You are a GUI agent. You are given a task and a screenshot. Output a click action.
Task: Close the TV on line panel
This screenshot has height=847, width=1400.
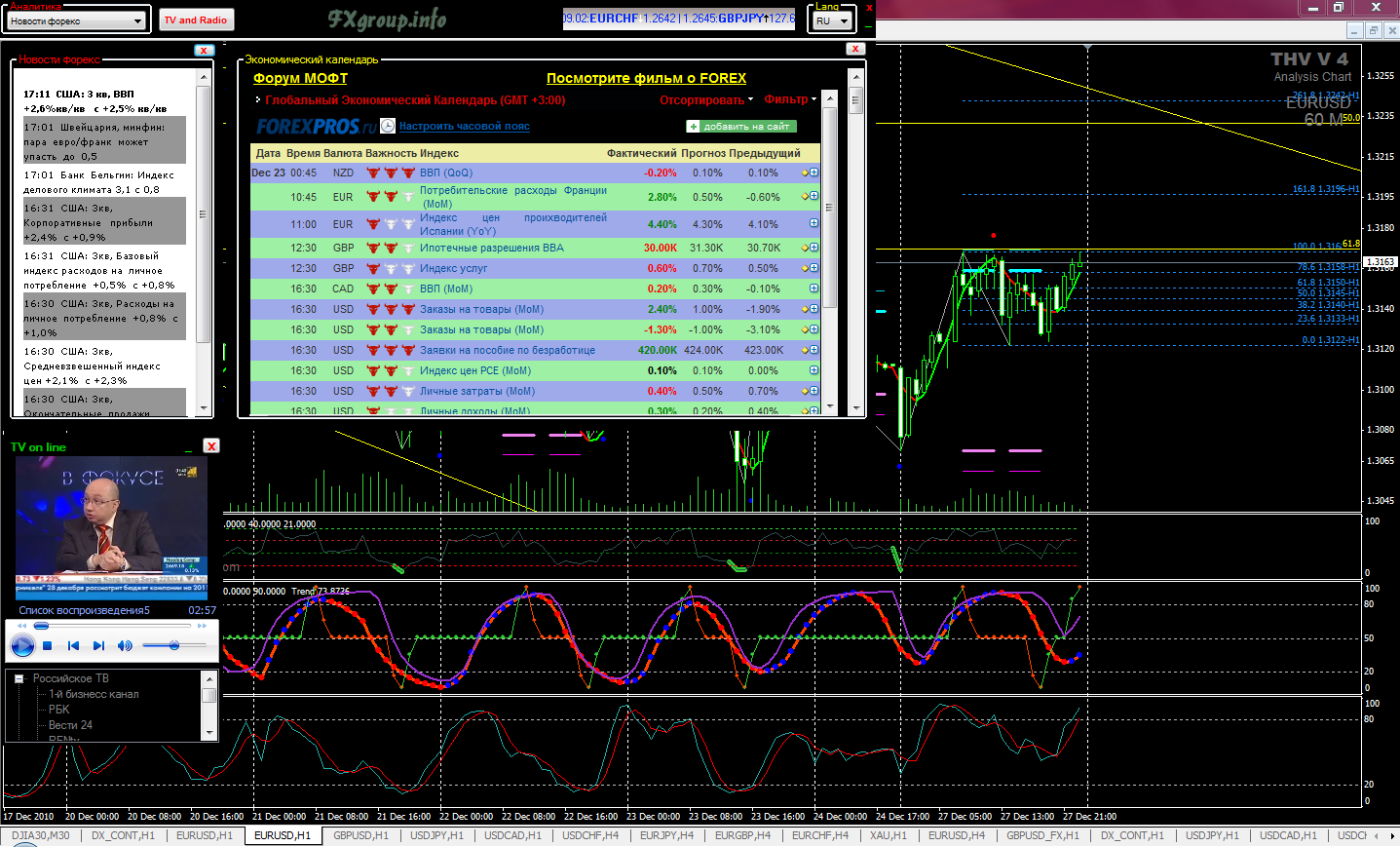211,445
